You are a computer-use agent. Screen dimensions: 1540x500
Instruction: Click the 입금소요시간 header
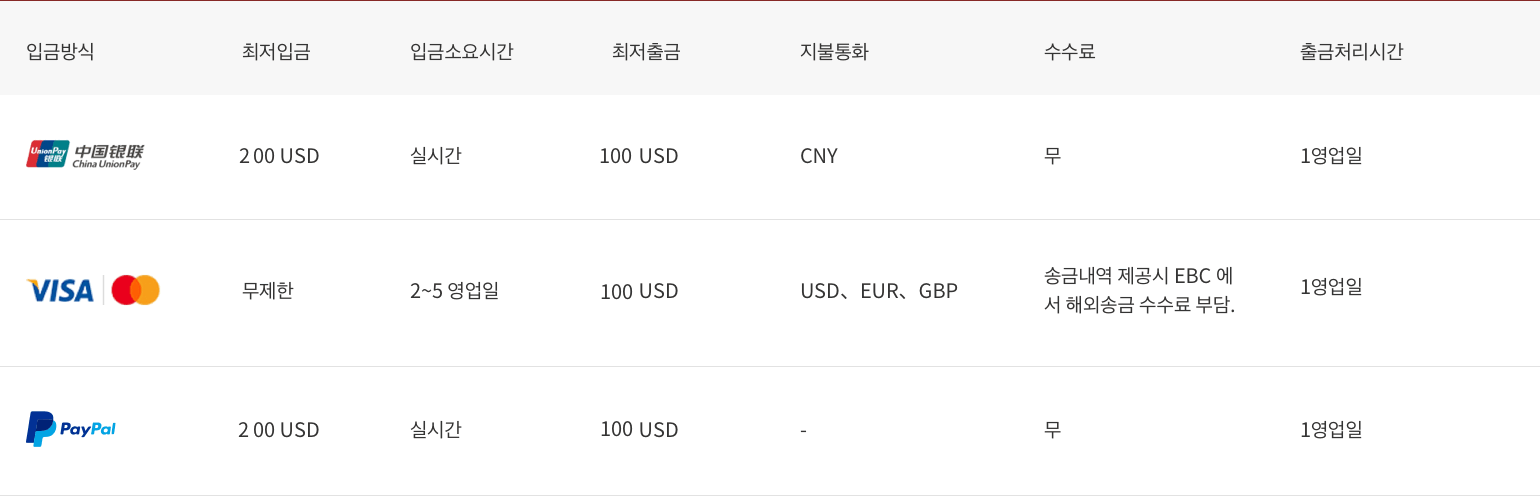coord(461,52)
